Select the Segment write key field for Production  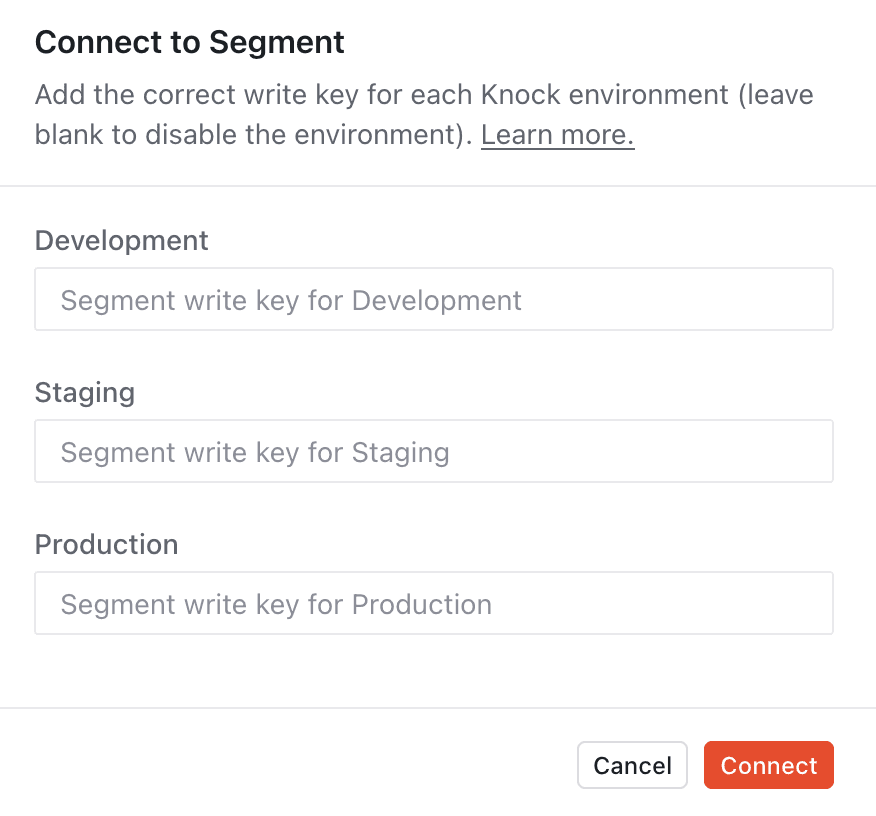434,603
